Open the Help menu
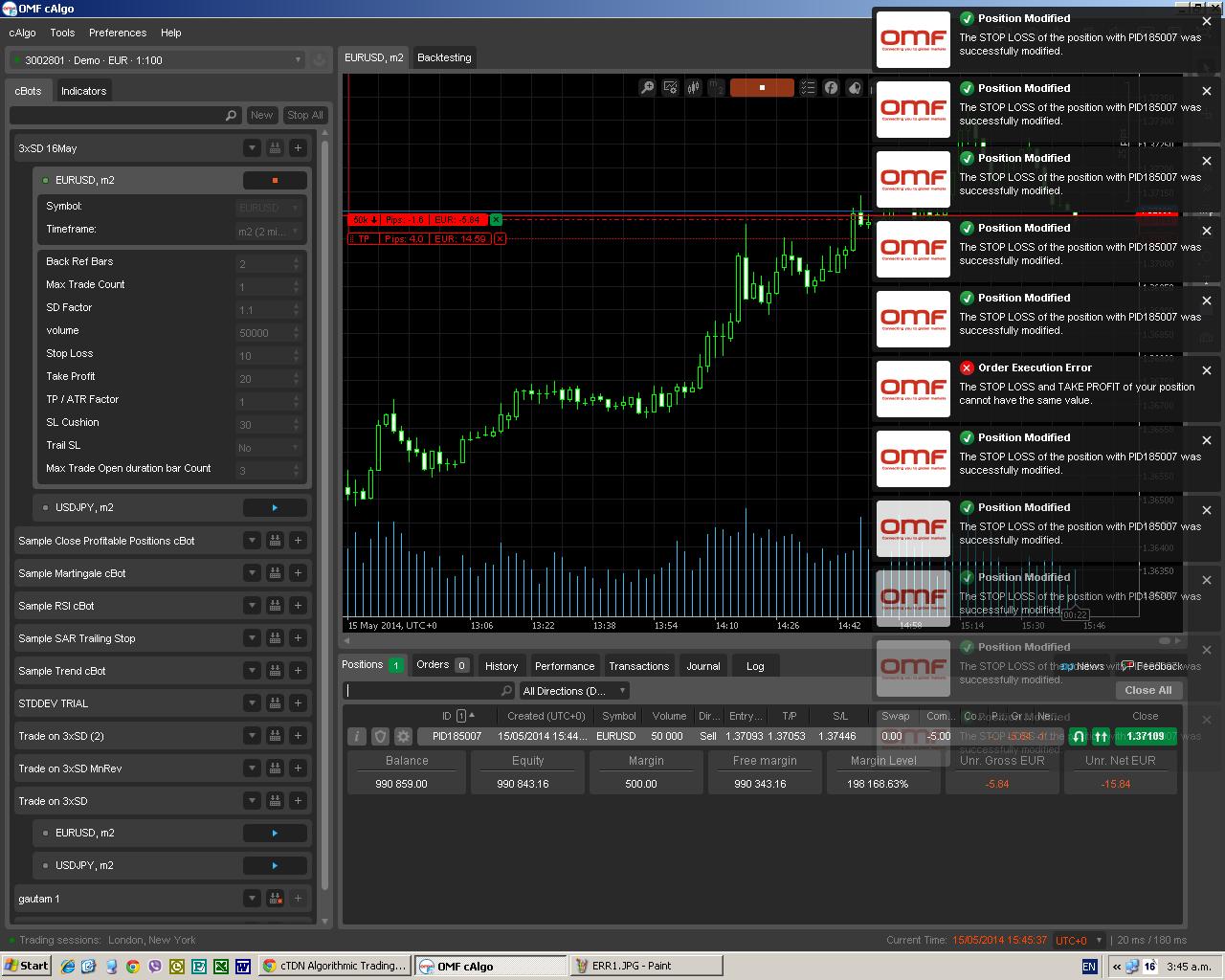The width and height of the screenshot is (1225, 980). 171,33
